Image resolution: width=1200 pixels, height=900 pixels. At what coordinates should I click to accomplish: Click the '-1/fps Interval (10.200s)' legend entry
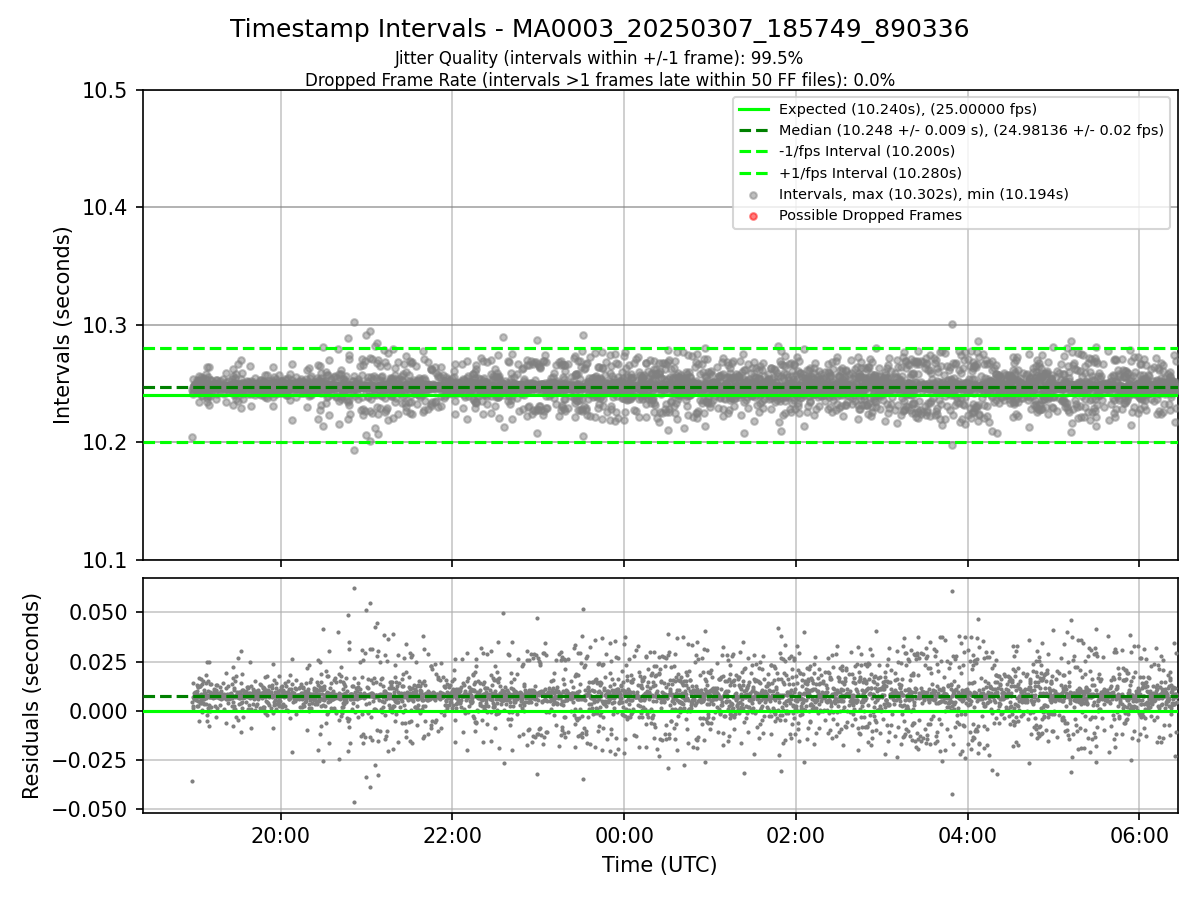coord(866,151)
